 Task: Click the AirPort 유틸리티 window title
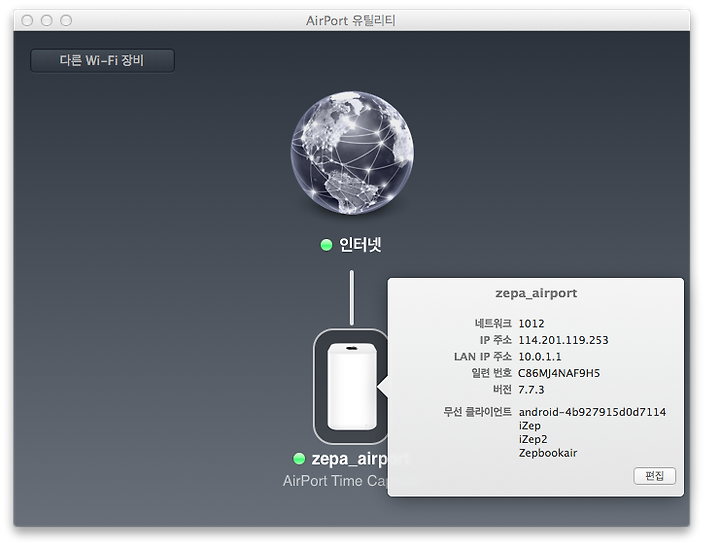pos(351,21)
